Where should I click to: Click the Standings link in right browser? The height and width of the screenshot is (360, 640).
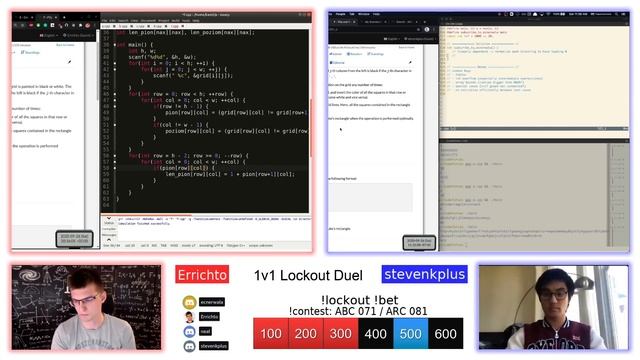(376, 54)
